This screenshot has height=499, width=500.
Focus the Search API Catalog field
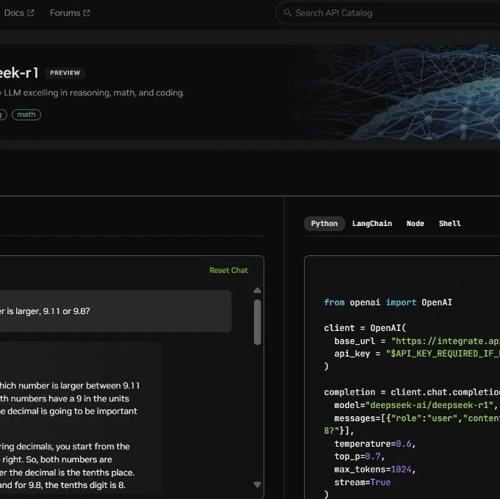tap(388, 13)
